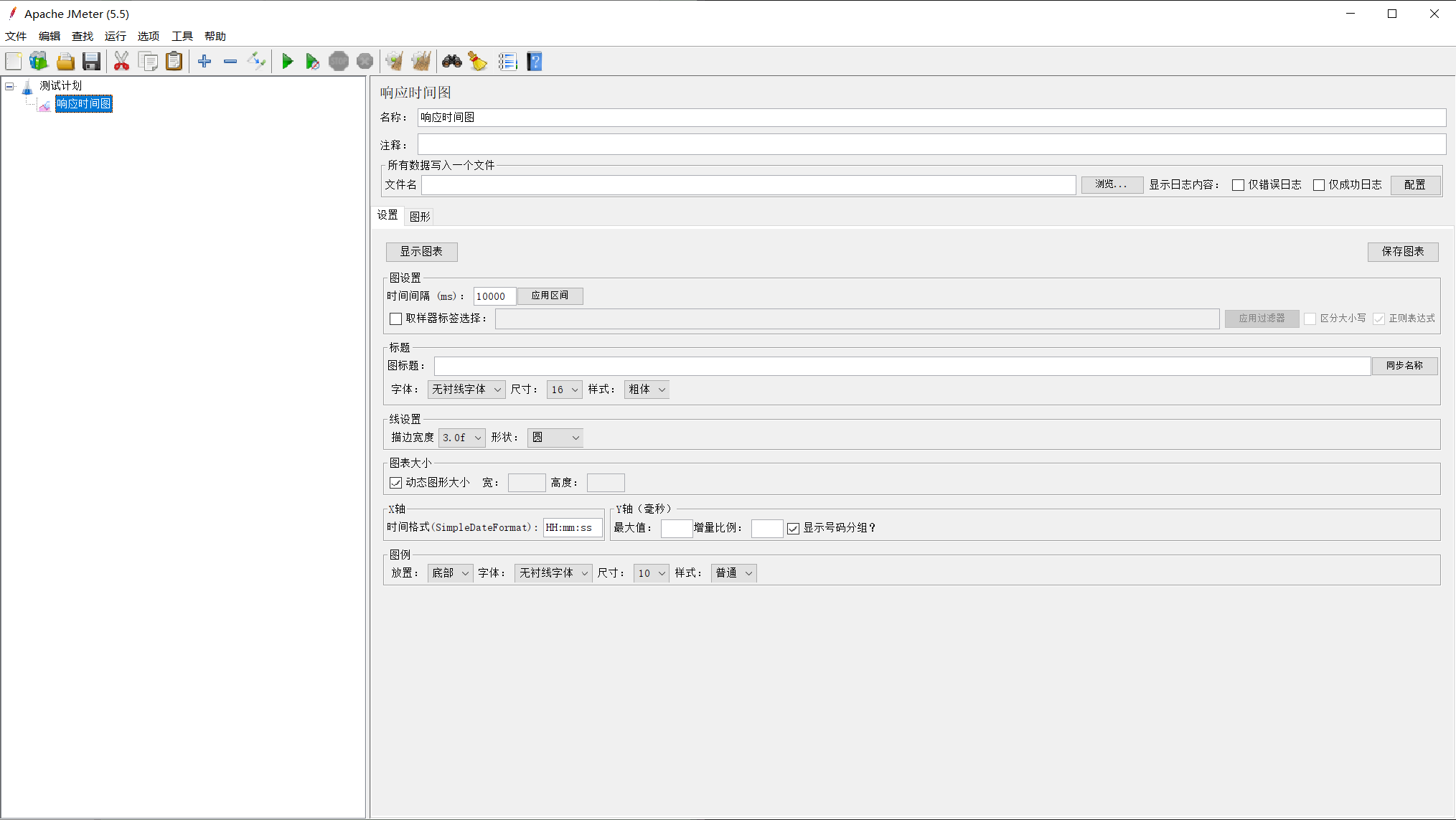Collapse the 测试计划 tree expander
Screen dimensions: 1456x820
[x=10, y=86]
